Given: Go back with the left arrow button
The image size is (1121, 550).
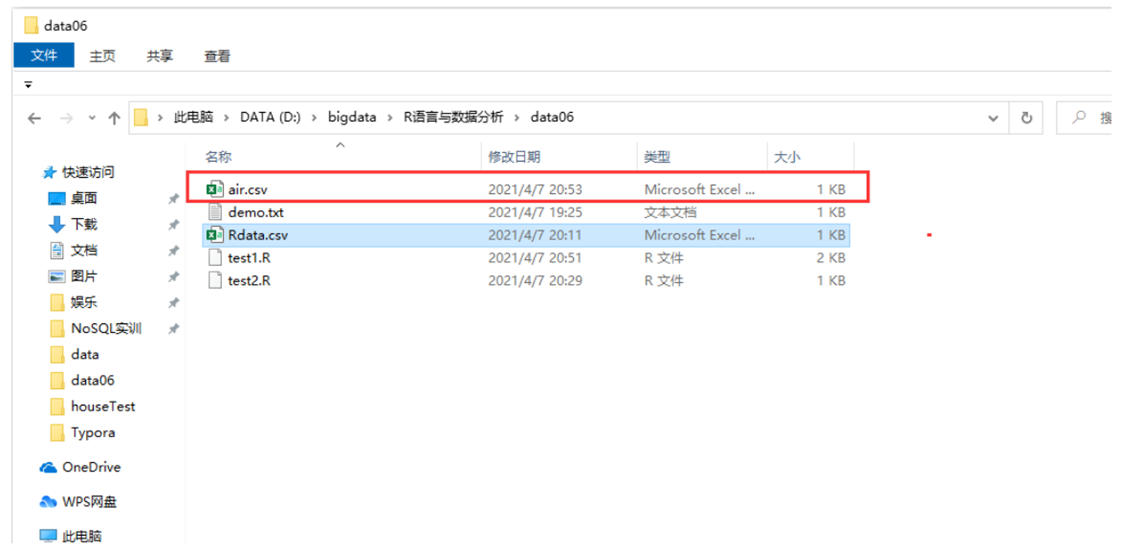Looking at the screenshot, I should [34, 119].
